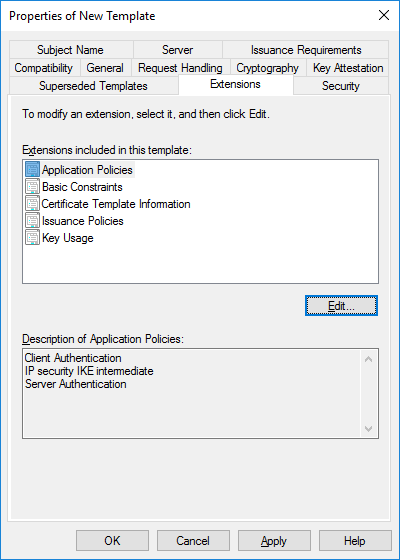This screenshot has width=400, height=560.
Task: Click the description box scroll down arrow
Action: 369,428
